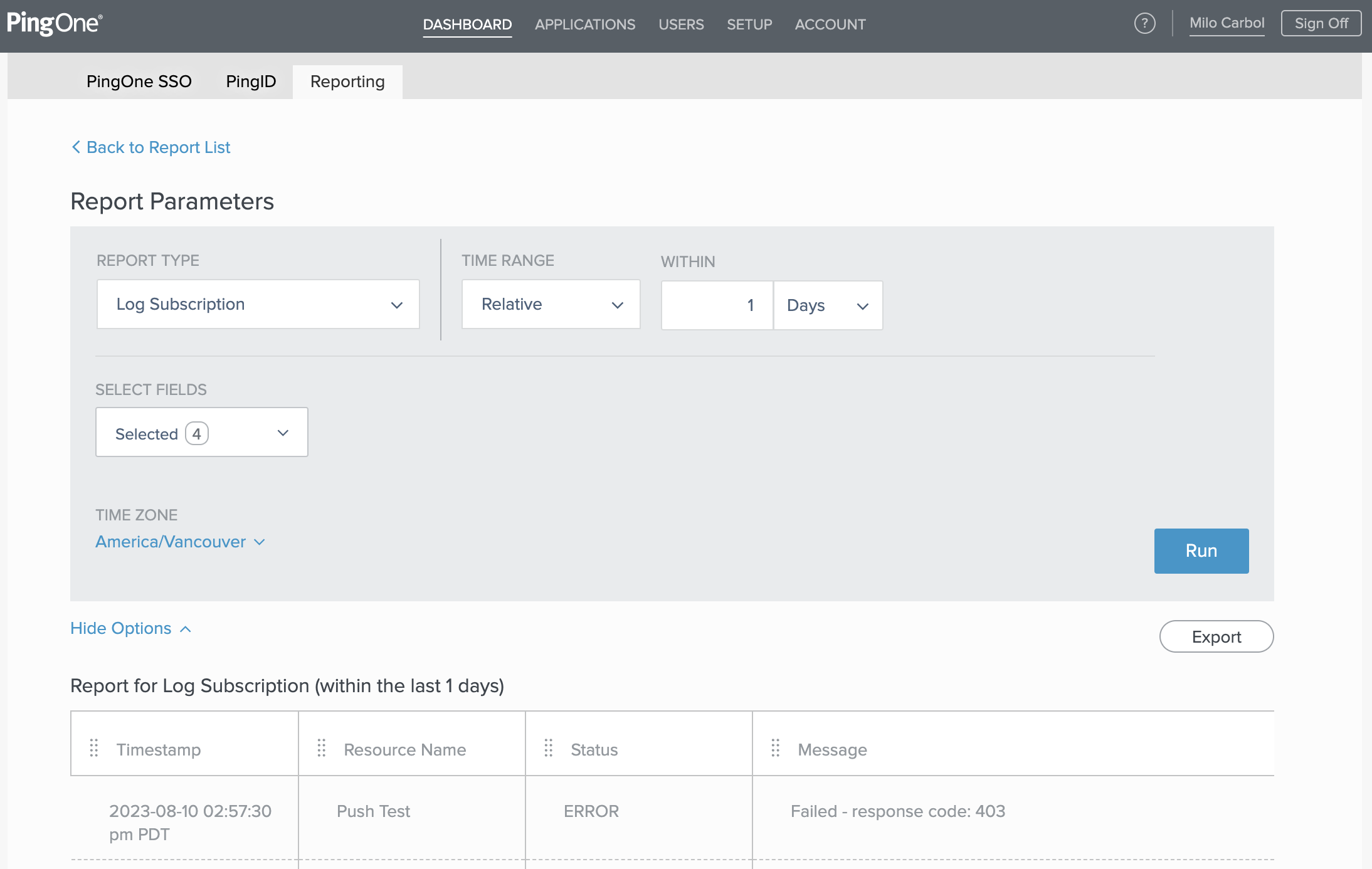Edit the Within days value field
The height and width of the screenshot is (869, 1372).
click(x=717, y=305)
